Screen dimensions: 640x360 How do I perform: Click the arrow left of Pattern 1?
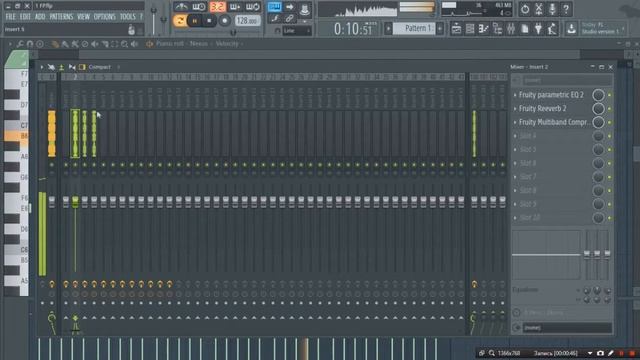tap(388, 29)
